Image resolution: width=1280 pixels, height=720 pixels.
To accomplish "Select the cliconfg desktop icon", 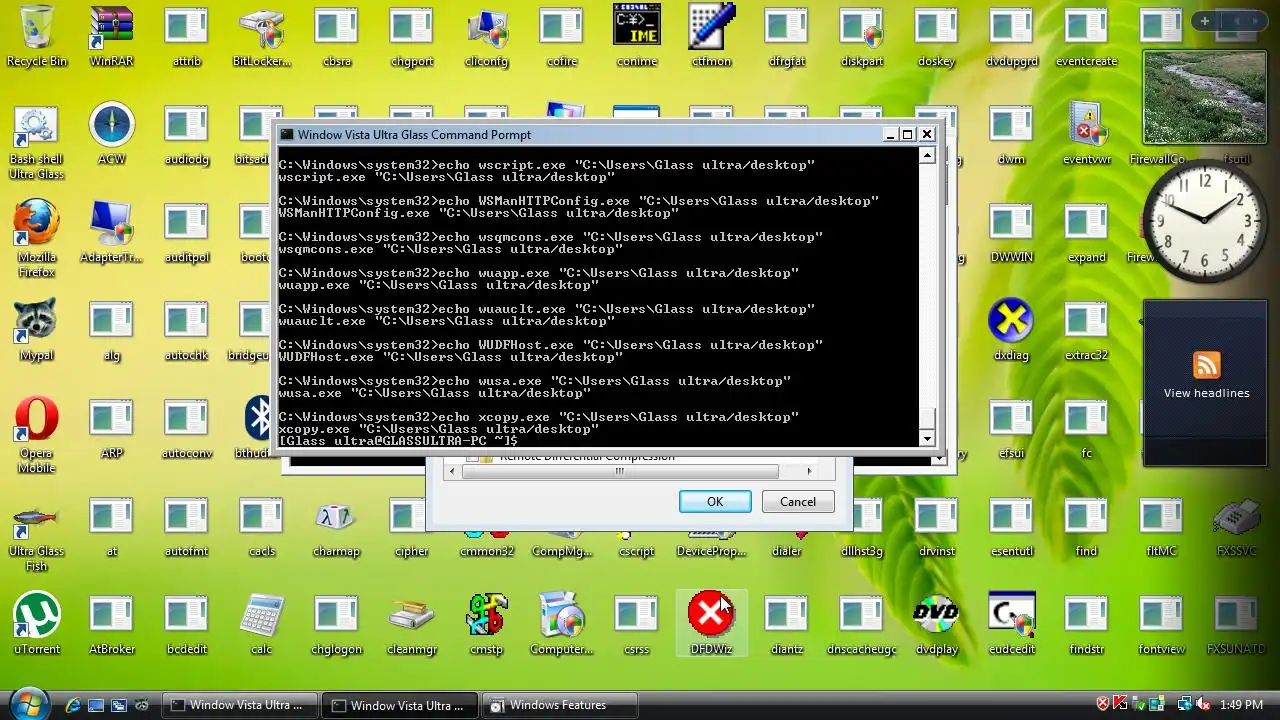I will pyautogui.click(x=487, y=37).
